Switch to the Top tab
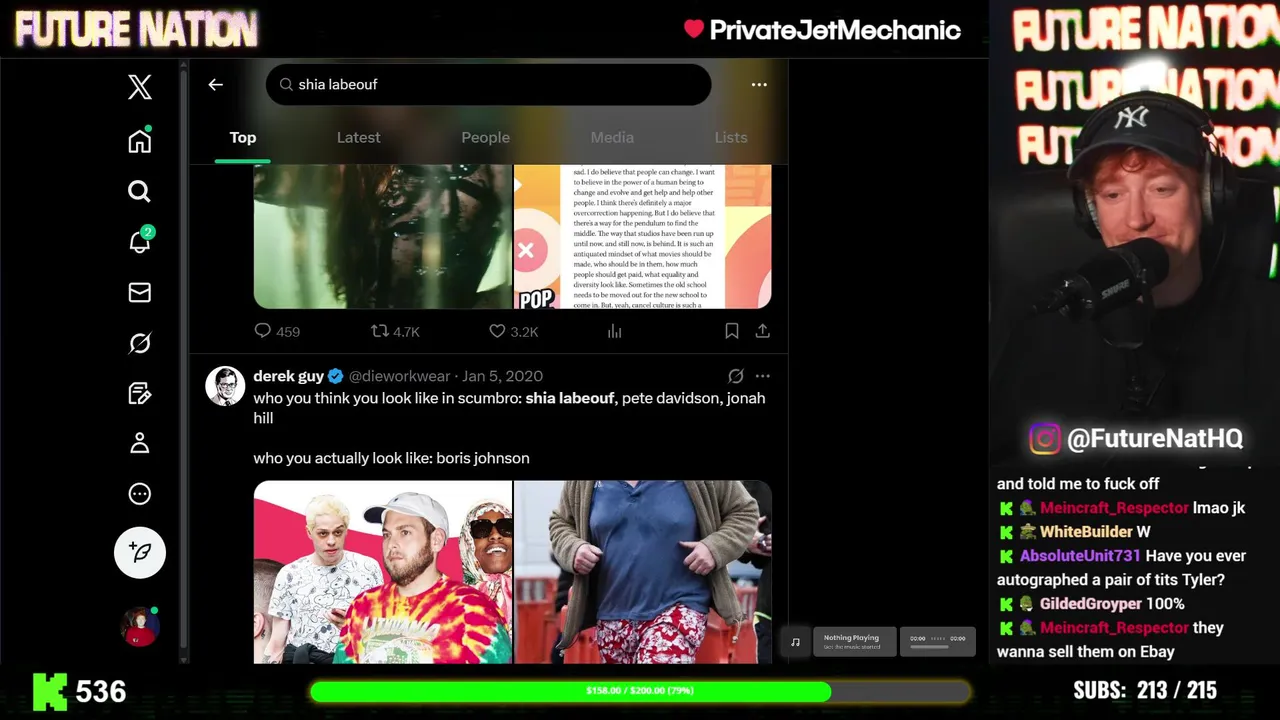This screenshot has width=1280, height=720. tap(243, 138)
